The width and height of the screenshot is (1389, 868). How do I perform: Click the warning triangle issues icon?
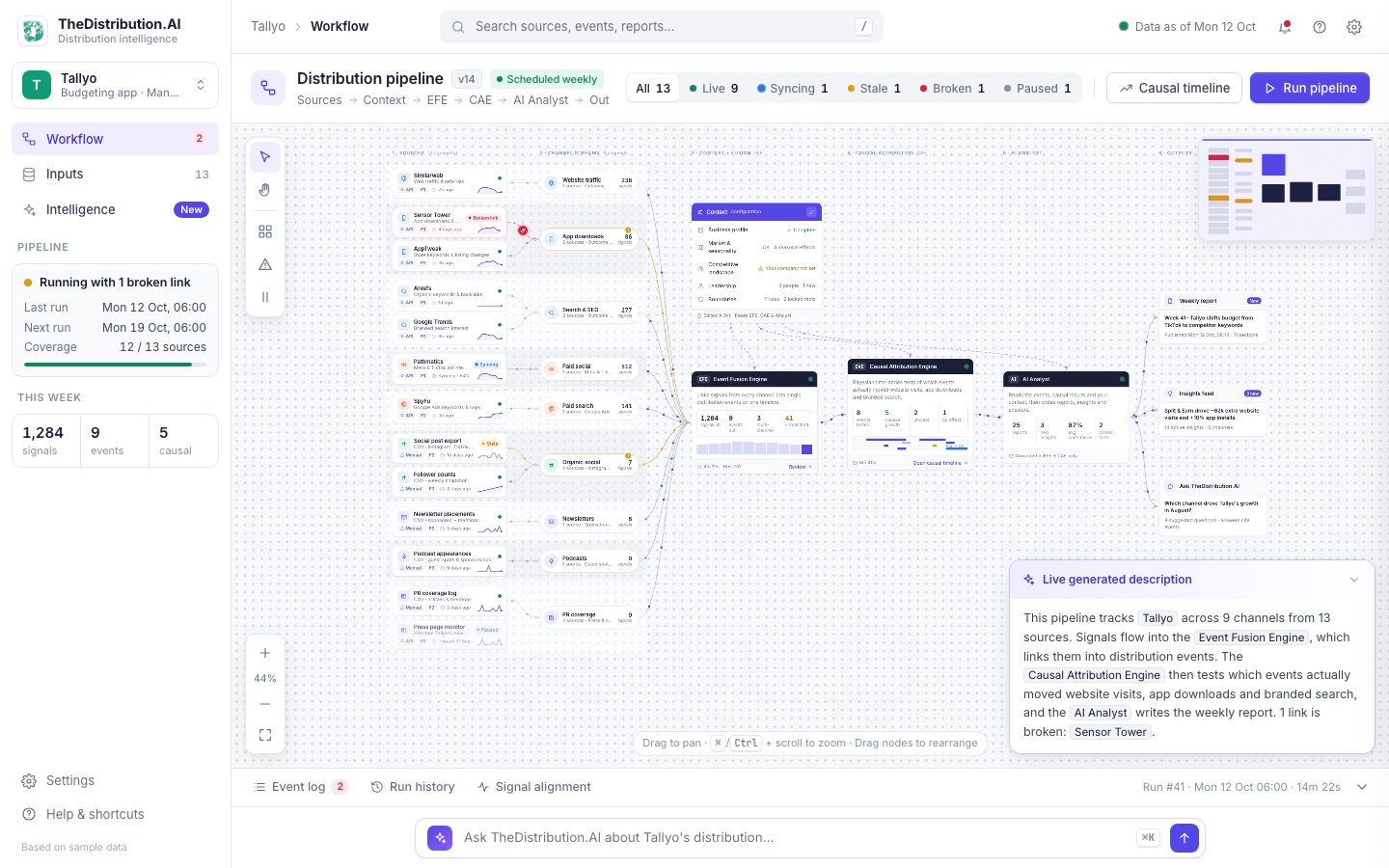pos(265,264)
